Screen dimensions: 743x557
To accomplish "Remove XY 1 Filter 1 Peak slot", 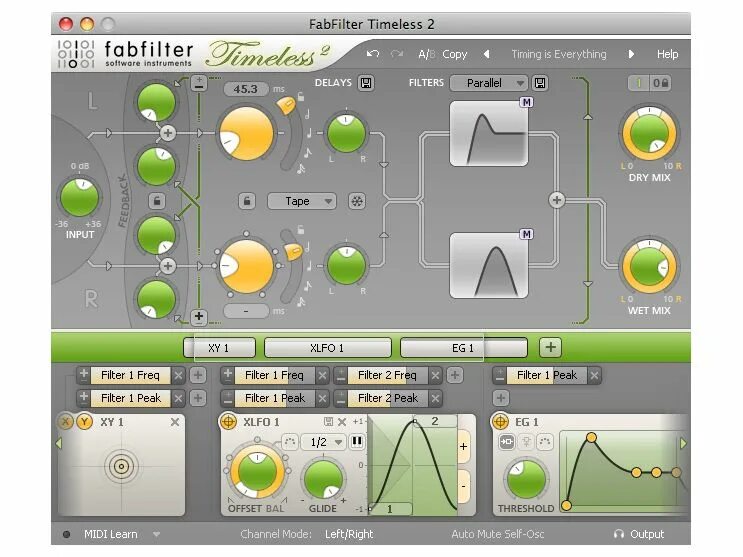I will point(178,399).
